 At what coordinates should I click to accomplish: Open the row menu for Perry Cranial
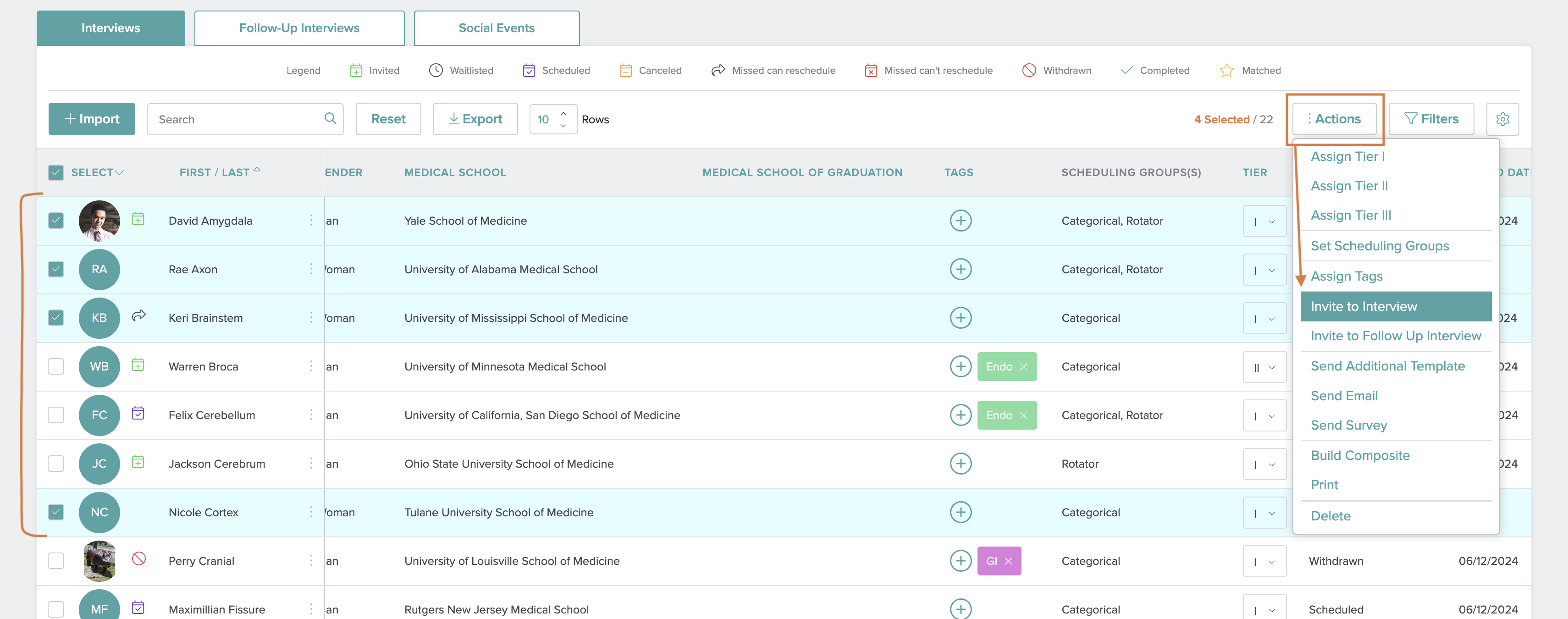(311, 560)
